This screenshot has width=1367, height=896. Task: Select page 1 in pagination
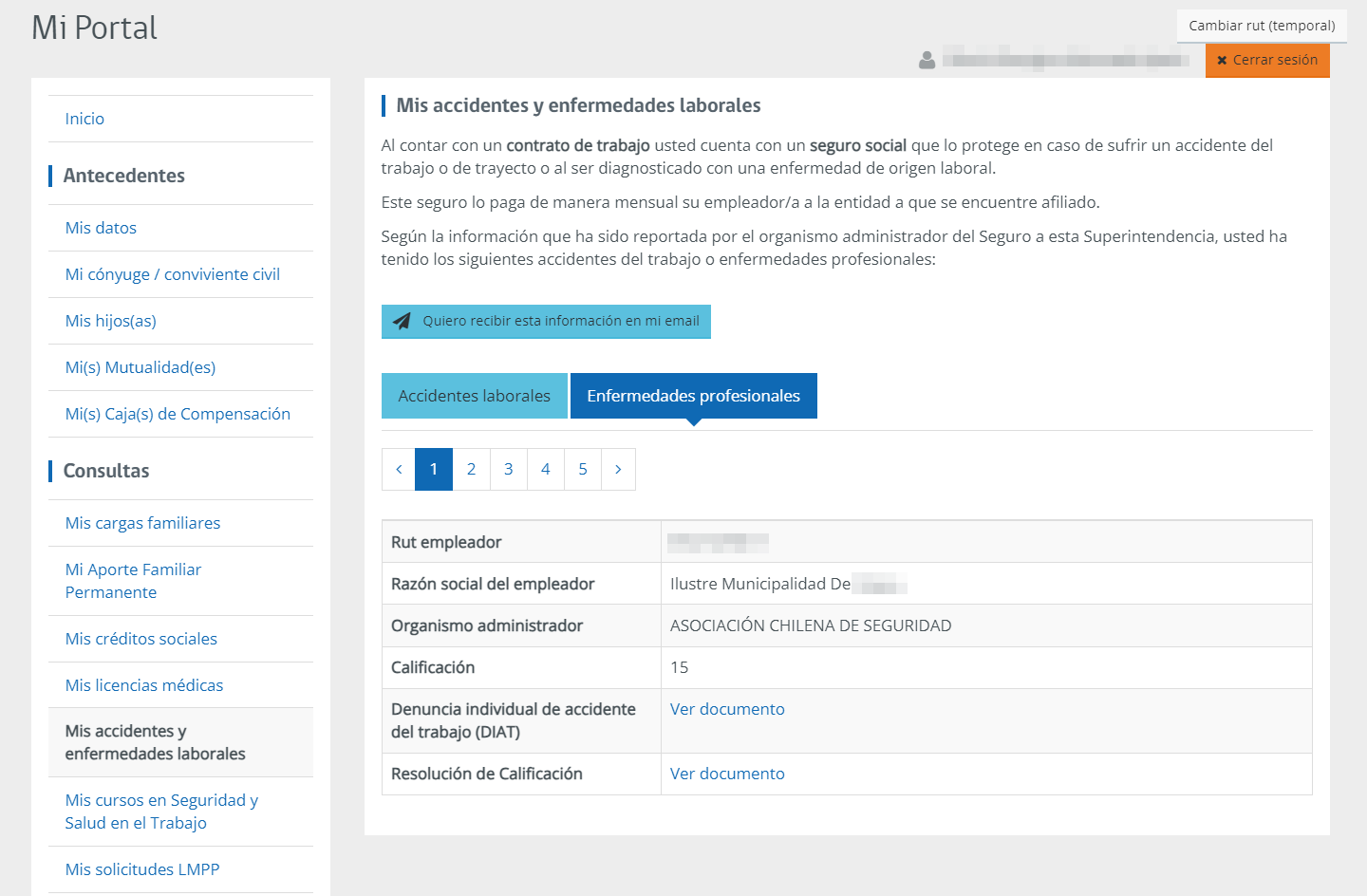(434, 469)
